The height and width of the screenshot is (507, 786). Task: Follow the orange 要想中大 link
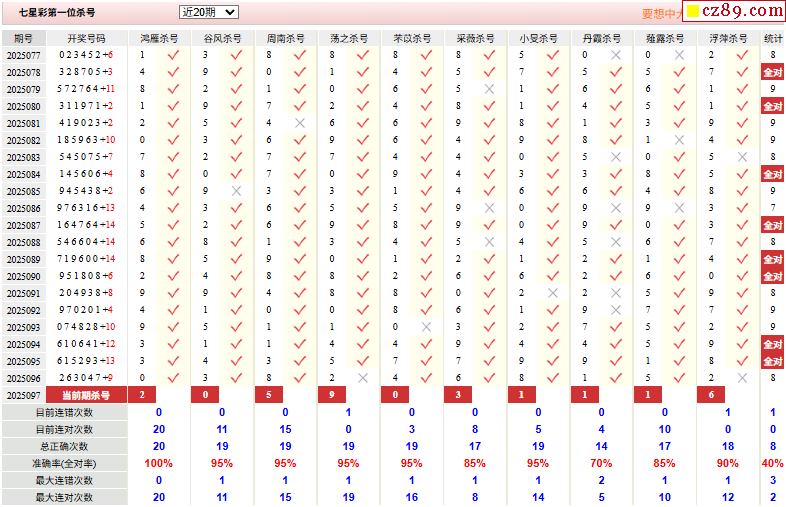662,14
